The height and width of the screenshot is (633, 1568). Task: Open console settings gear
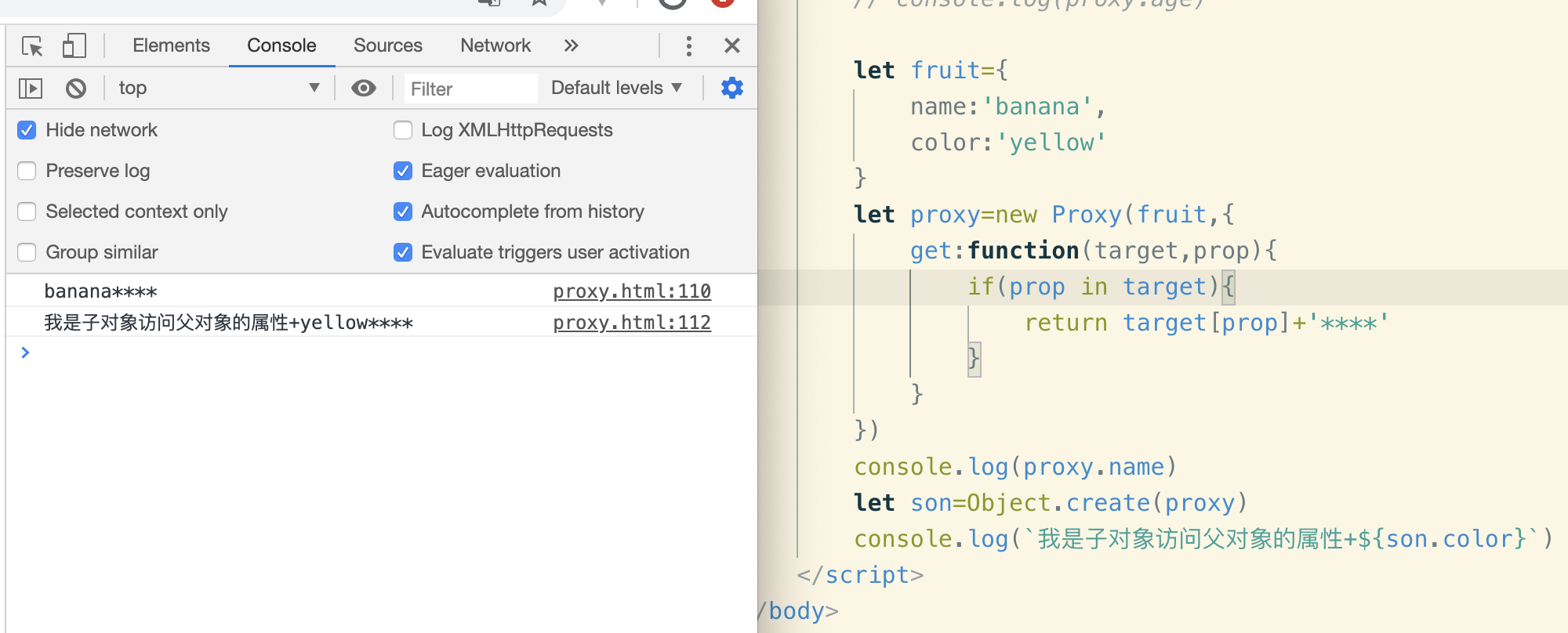pos(732,88)
